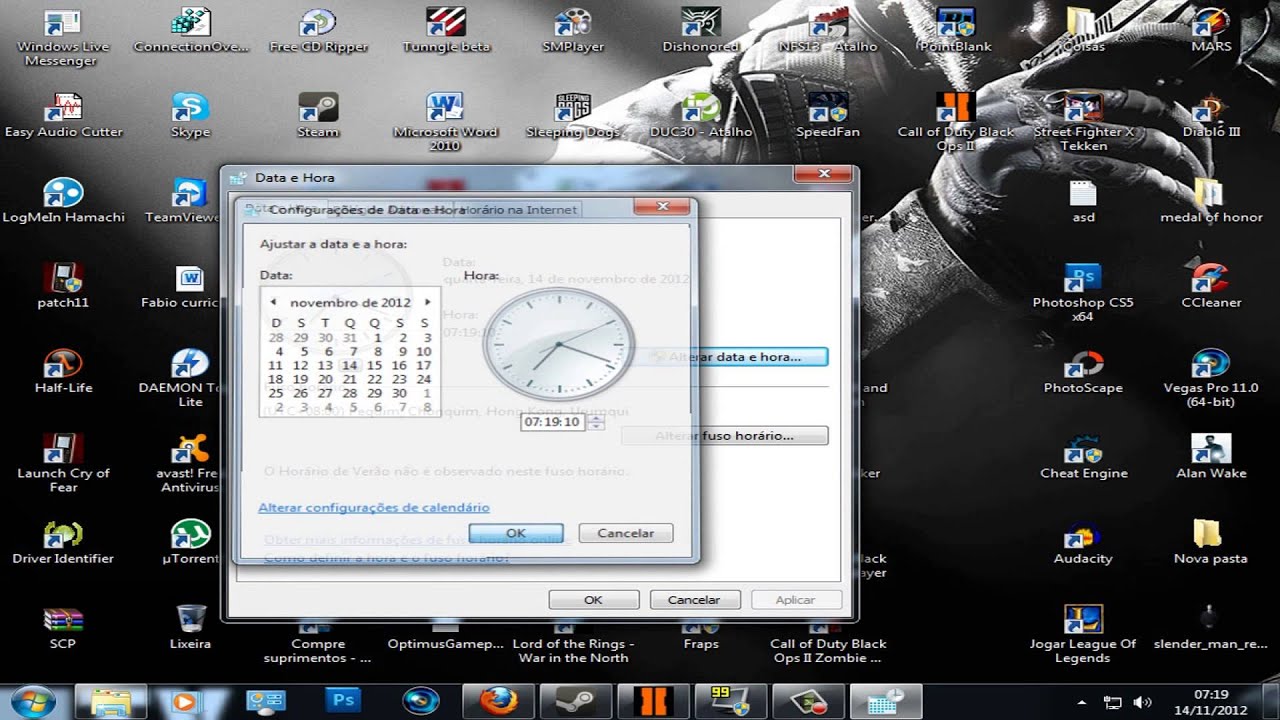Open Microsoft Word 2010 shortcut
This screenshot has height=720, width=1280.
445,122
